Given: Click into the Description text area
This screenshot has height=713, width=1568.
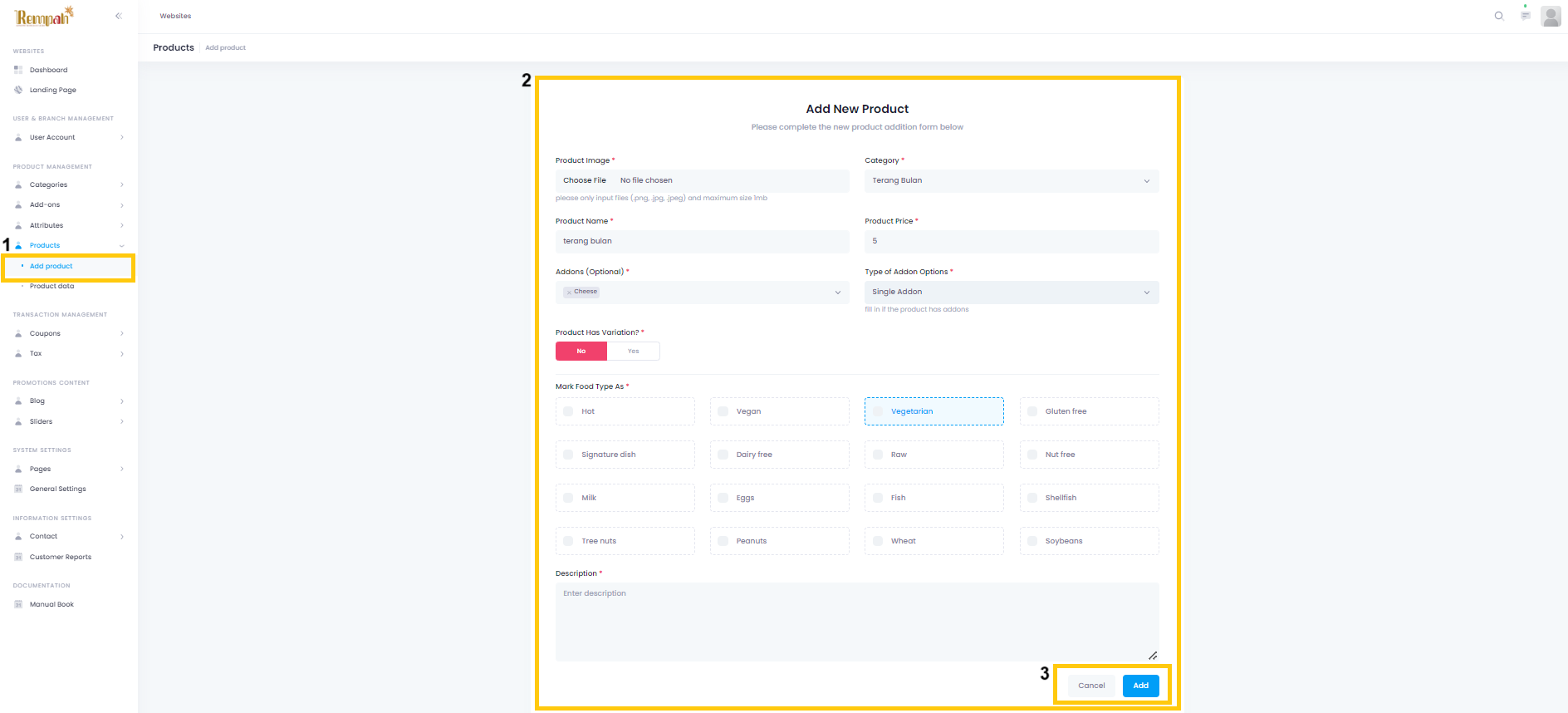Looking at the screenshot, I should coord(856,622).
